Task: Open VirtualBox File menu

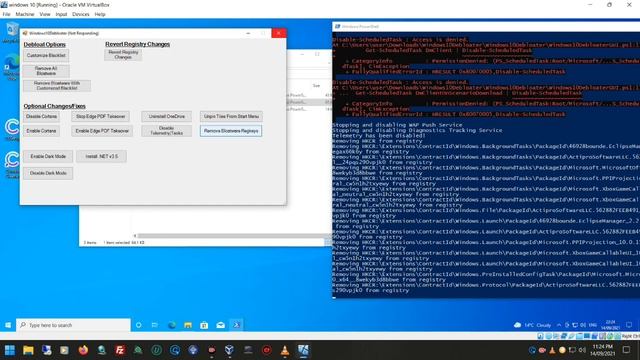Action: coord(6,14)
